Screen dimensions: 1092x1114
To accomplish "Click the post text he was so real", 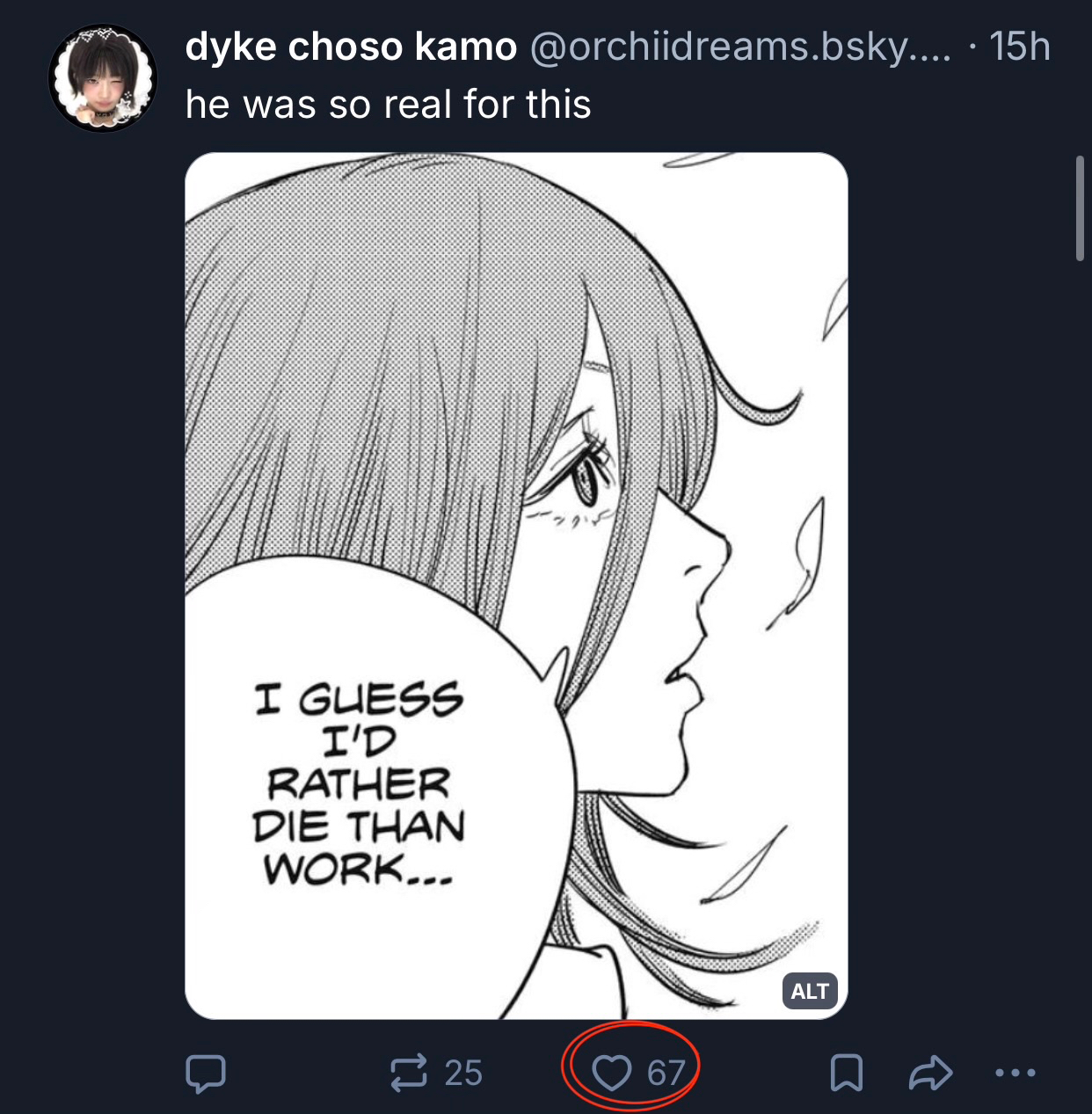I will coord(388,105).
